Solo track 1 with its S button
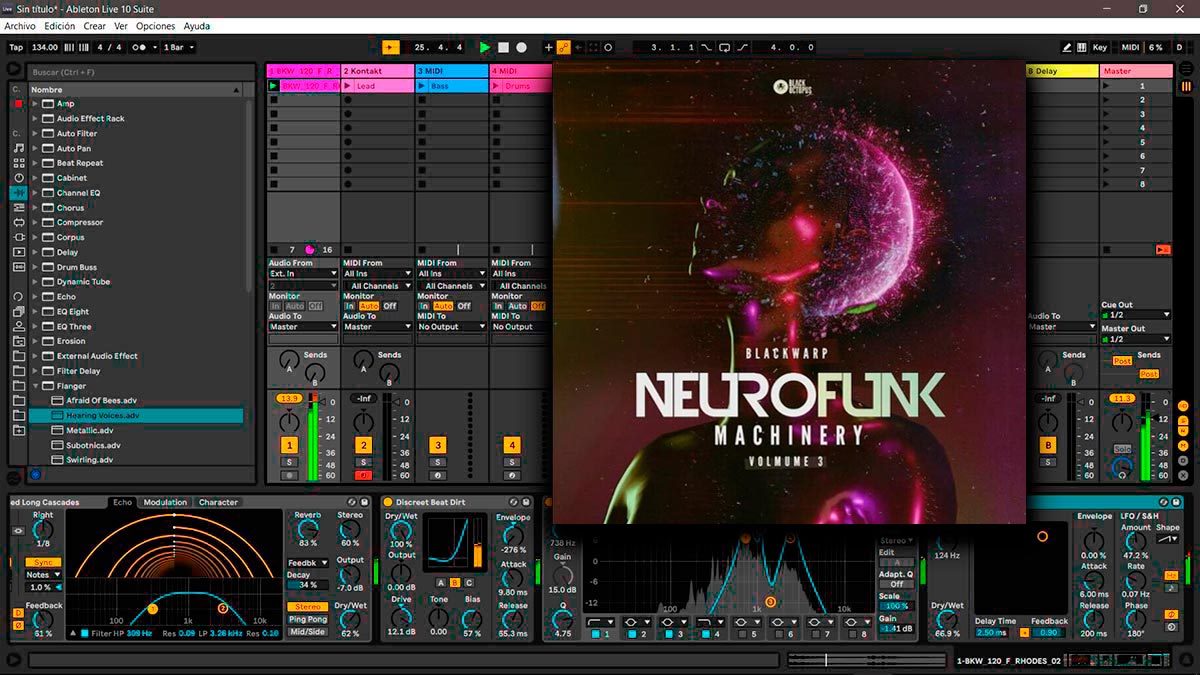 [x=289, y=462]
